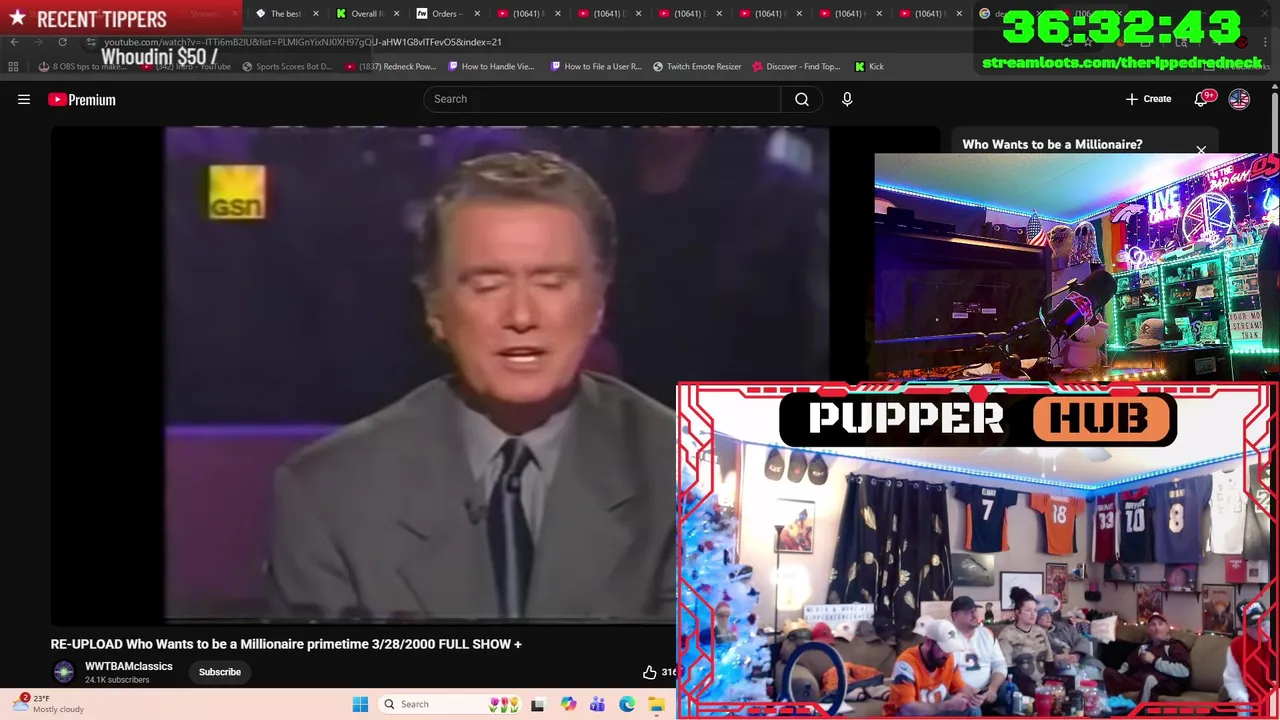Click the browser address bar URL
This screenshot has height=720, width=1280.
[x=303, y=42]
